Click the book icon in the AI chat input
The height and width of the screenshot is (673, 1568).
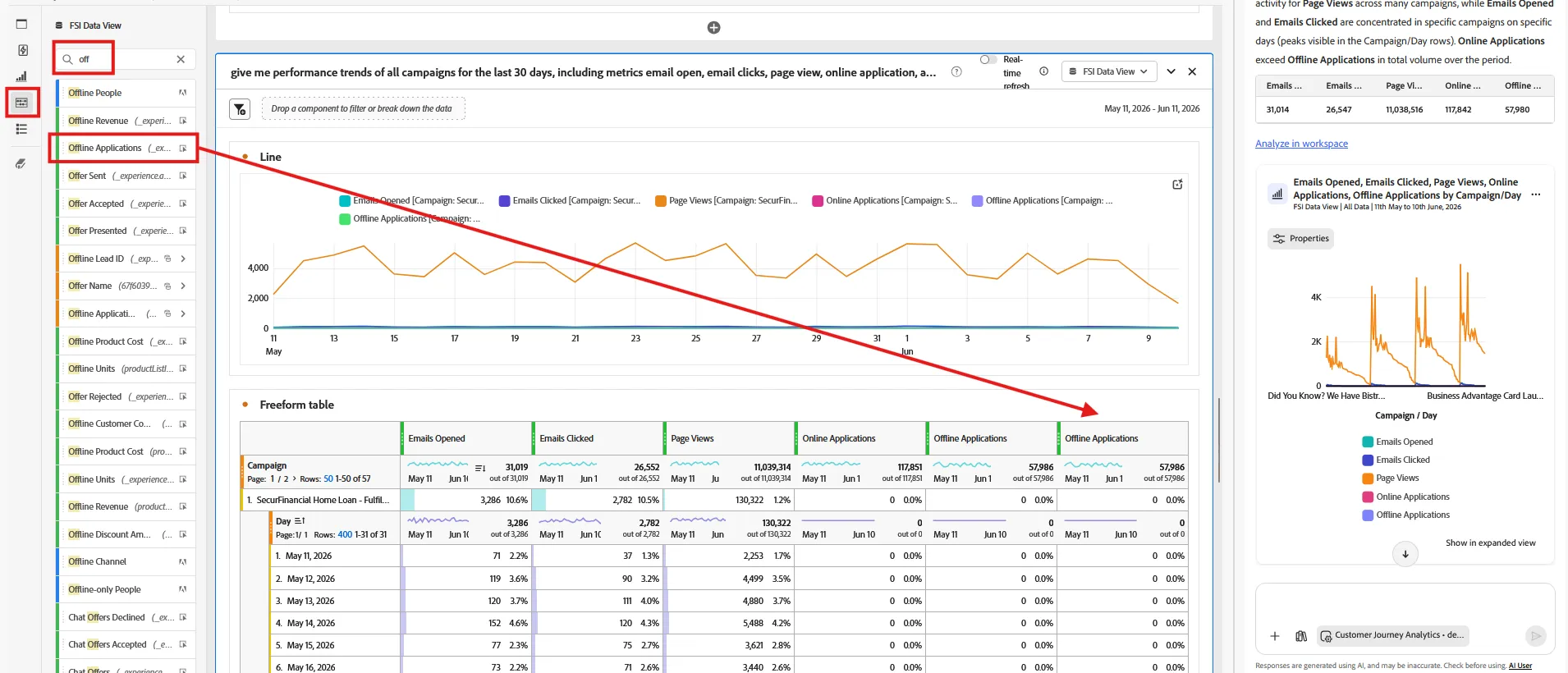point(1301,636)
